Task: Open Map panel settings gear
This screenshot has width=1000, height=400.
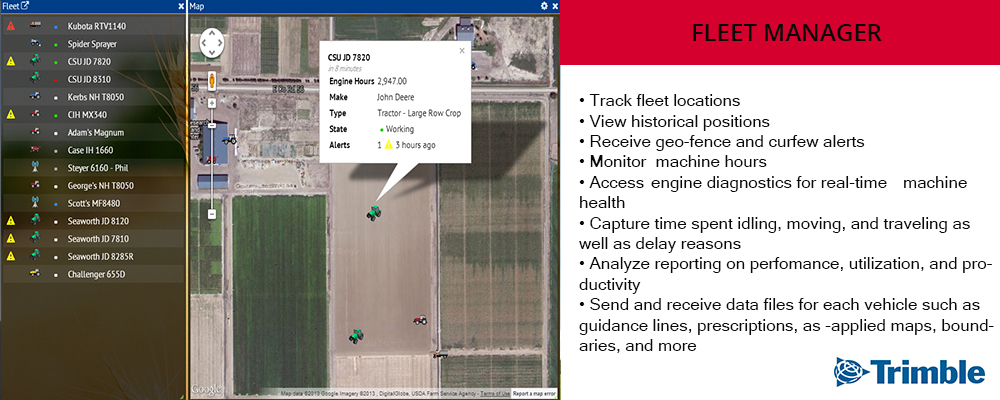Action: [x=544, y=6]
